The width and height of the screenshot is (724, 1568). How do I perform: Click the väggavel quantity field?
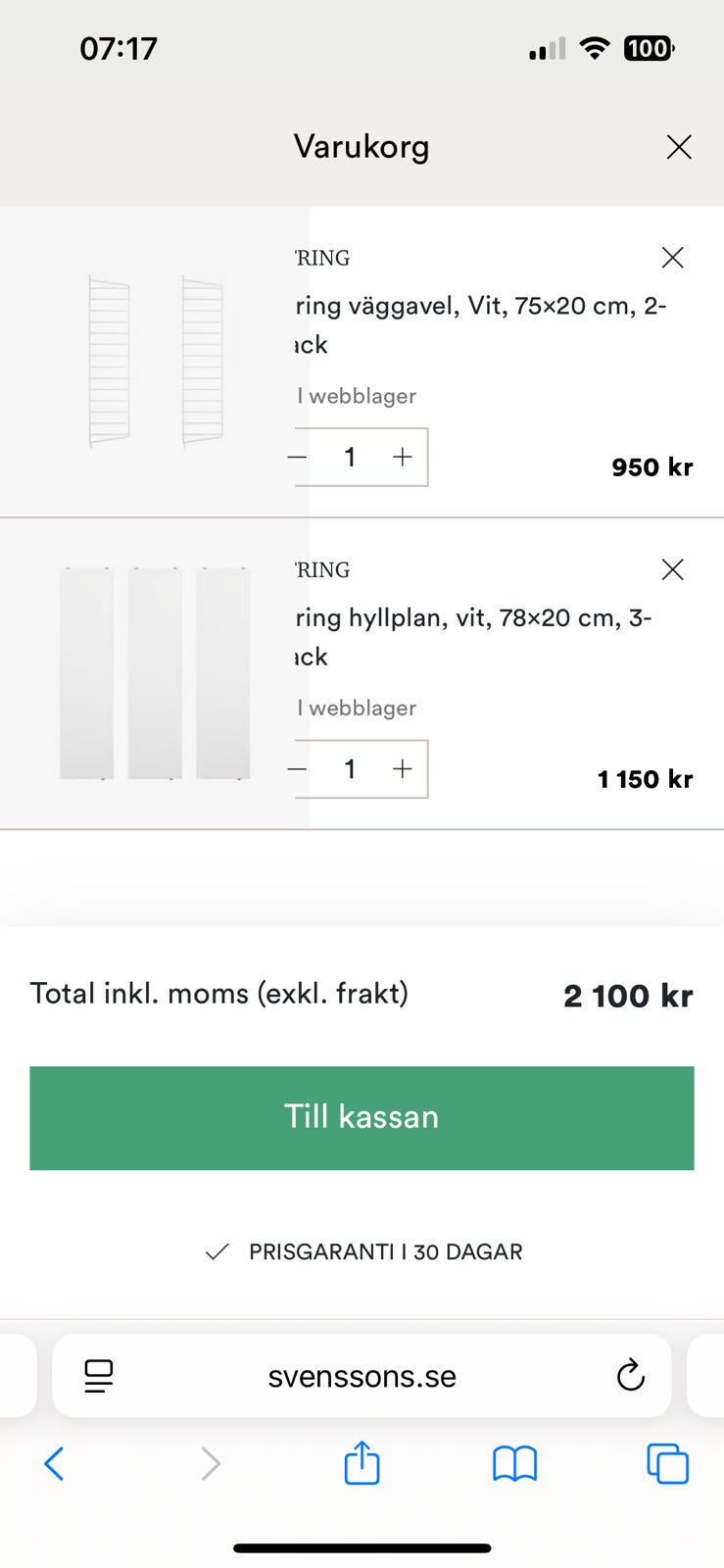350,457
